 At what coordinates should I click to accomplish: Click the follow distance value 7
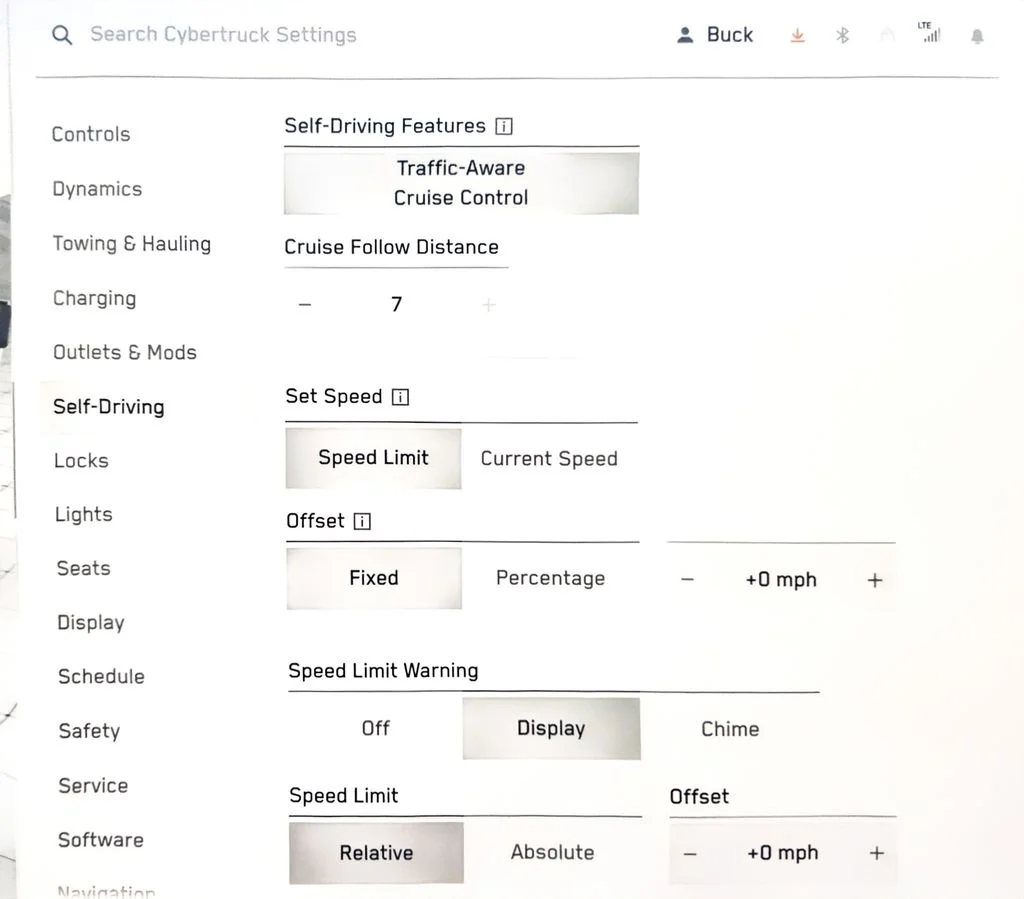396,304
